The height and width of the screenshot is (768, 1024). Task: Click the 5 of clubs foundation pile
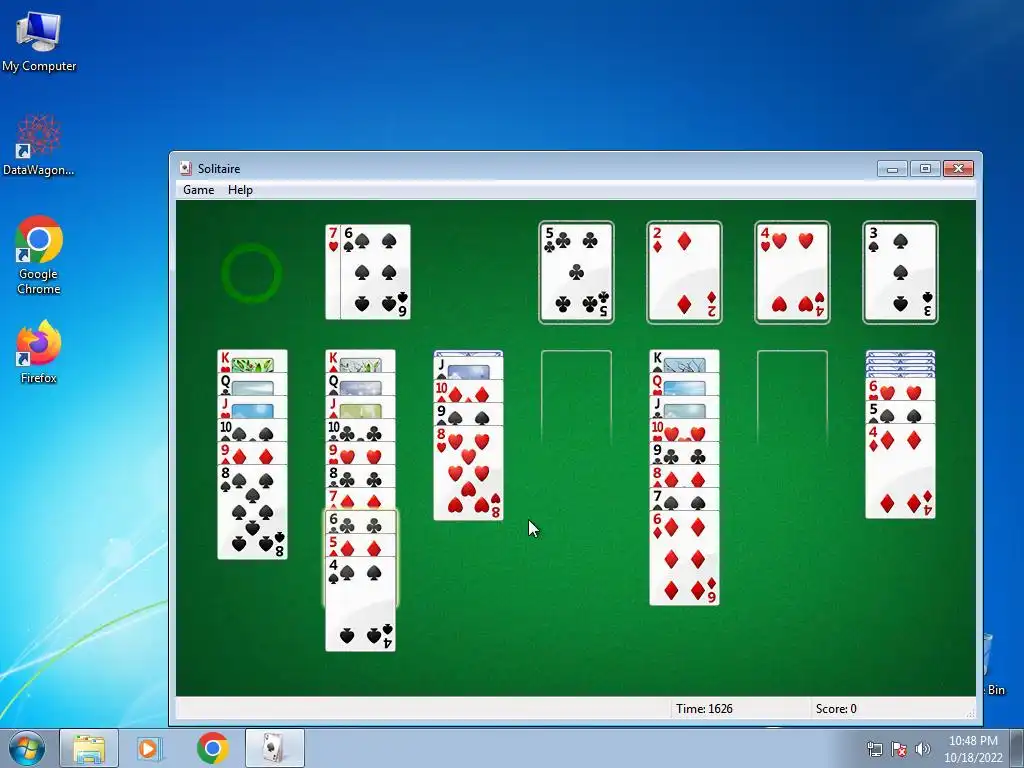[576, 272]
